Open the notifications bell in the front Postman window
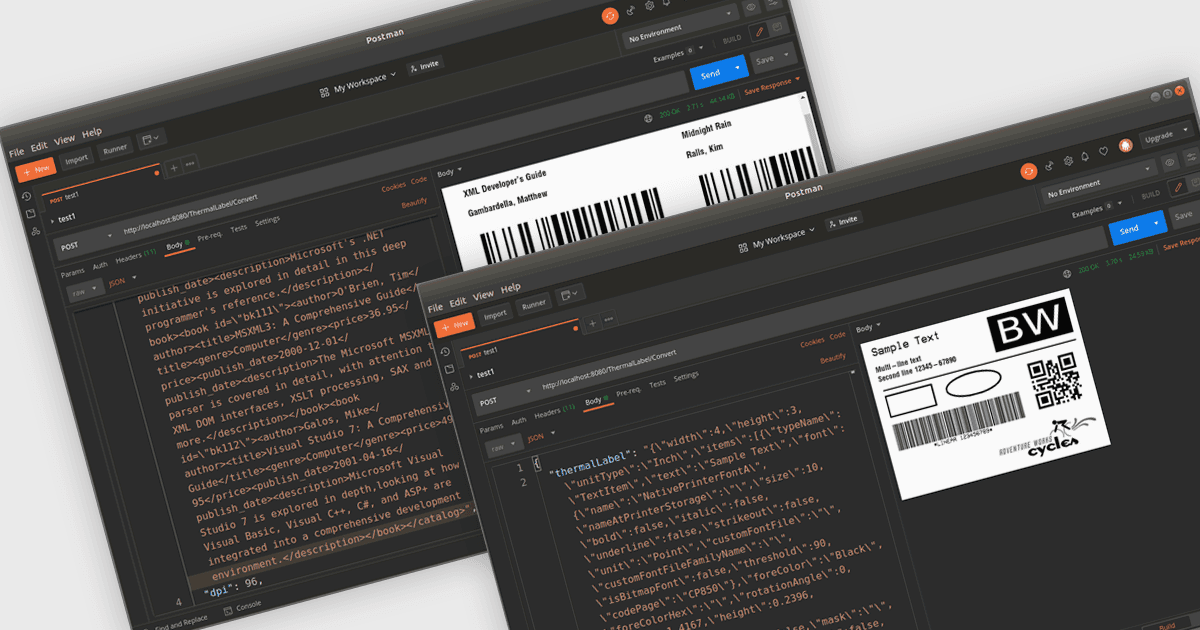Screen dimensions: 1200x630 1086,155
